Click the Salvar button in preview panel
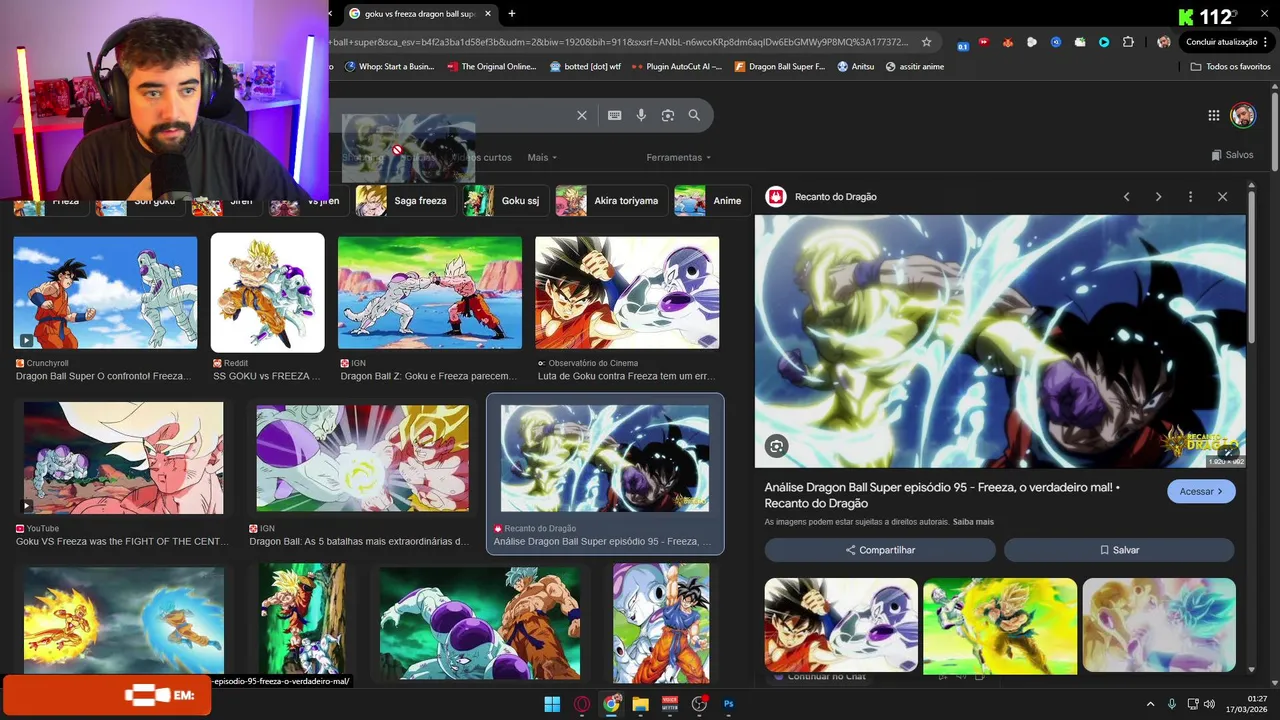 [1119, 550]
